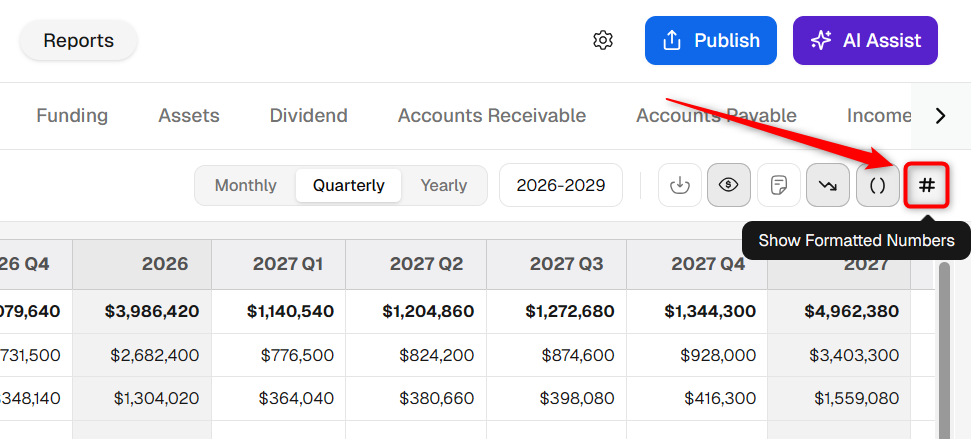Toggle the parentheses negative format button
This screenshot has height=439, width=971.
(877, 185)
